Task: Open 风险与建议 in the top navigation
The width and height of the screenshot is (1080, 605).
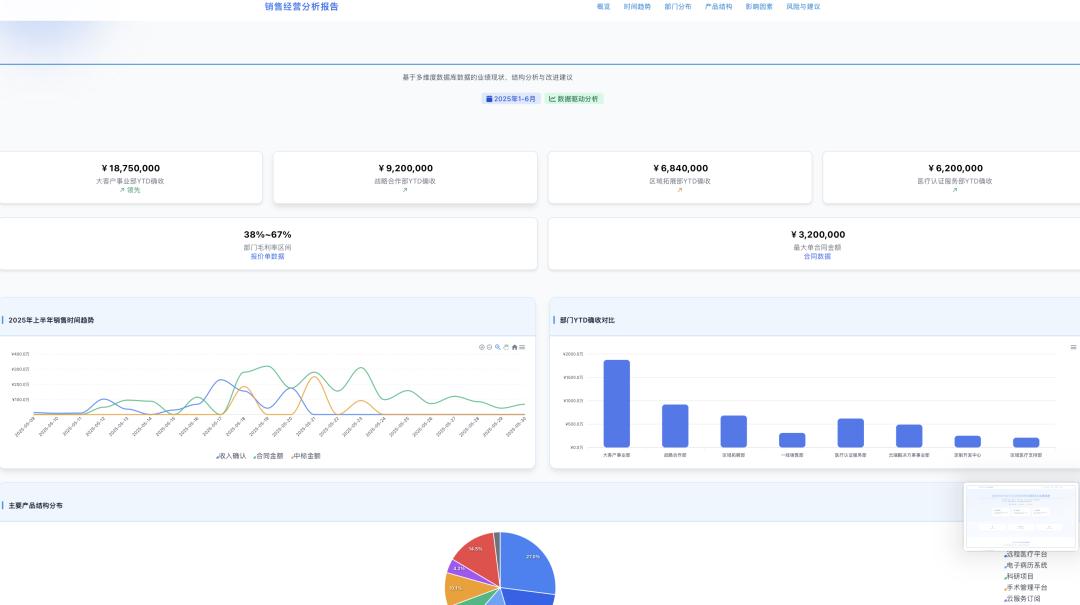Action: tap(802, 6)
